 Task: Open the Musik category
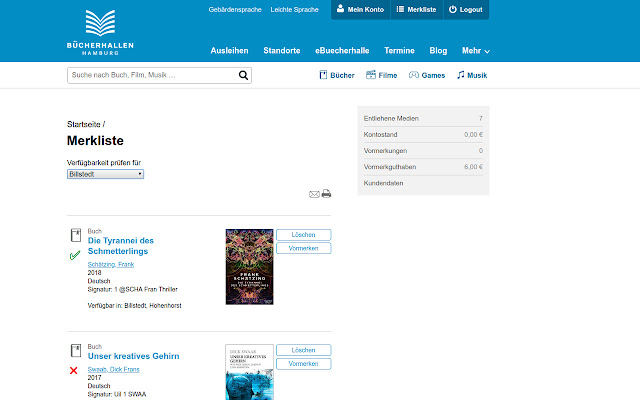(x=472, y=75)
